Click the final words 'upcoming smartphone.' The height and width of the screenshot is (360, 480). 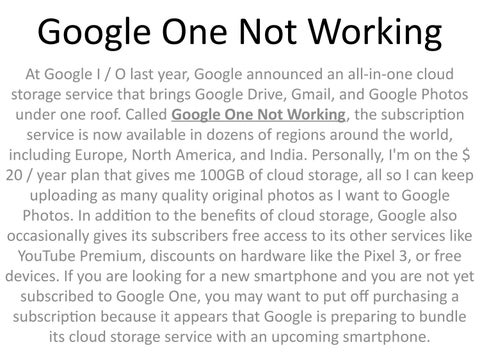click(x=351, y=337)
